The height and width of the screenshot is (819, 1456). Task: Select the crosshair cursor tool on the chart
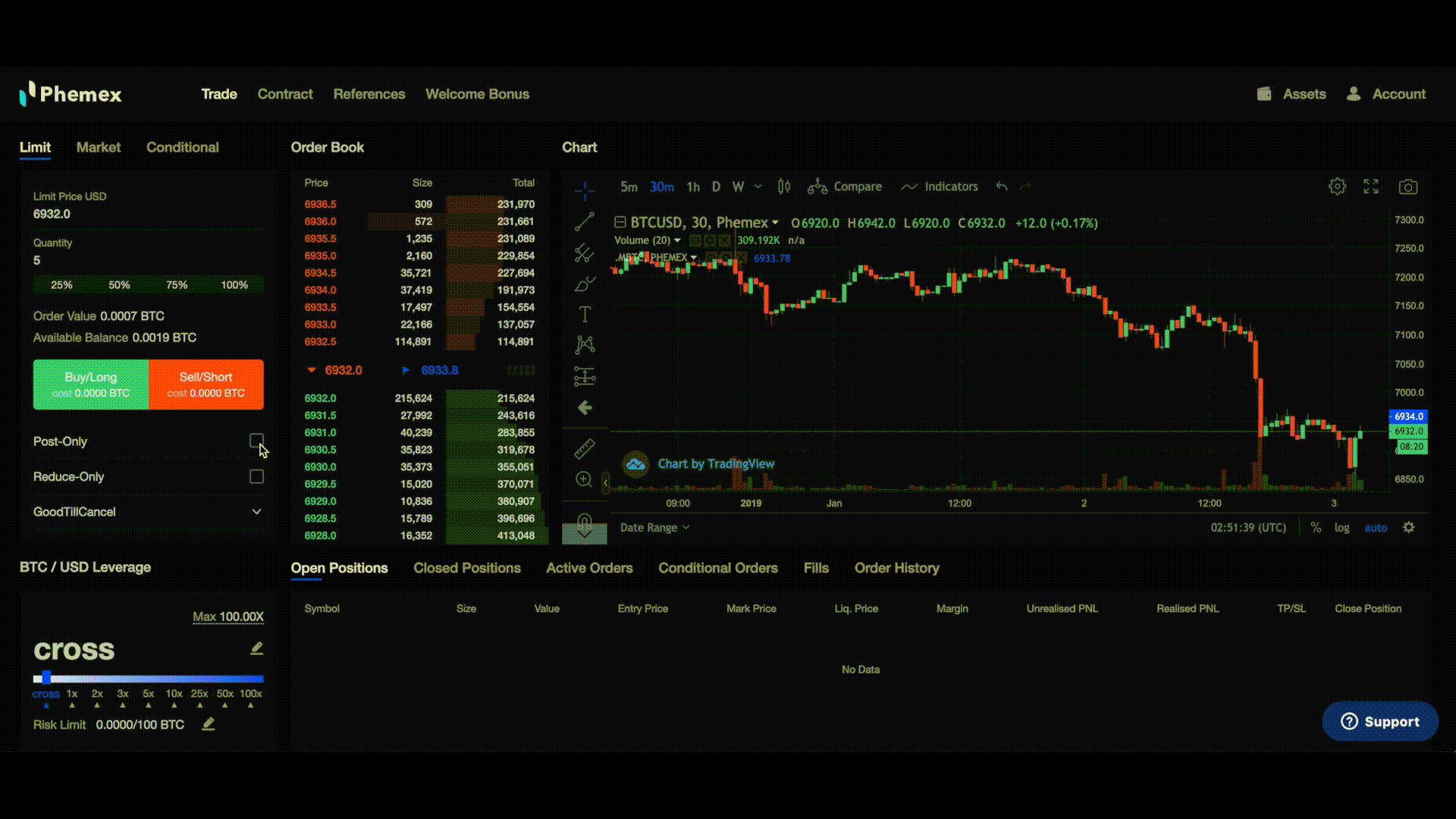click(x=584, y=191)
